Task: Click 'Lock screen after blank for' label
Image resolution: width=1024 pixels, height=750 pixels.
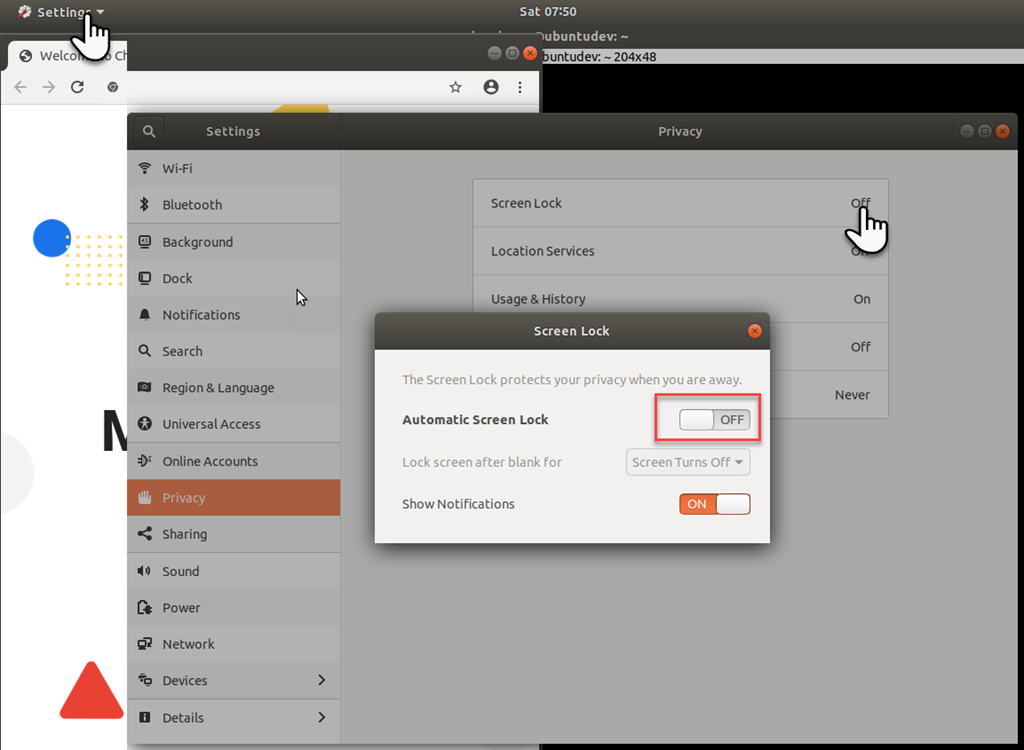Action: pos(482,462)
